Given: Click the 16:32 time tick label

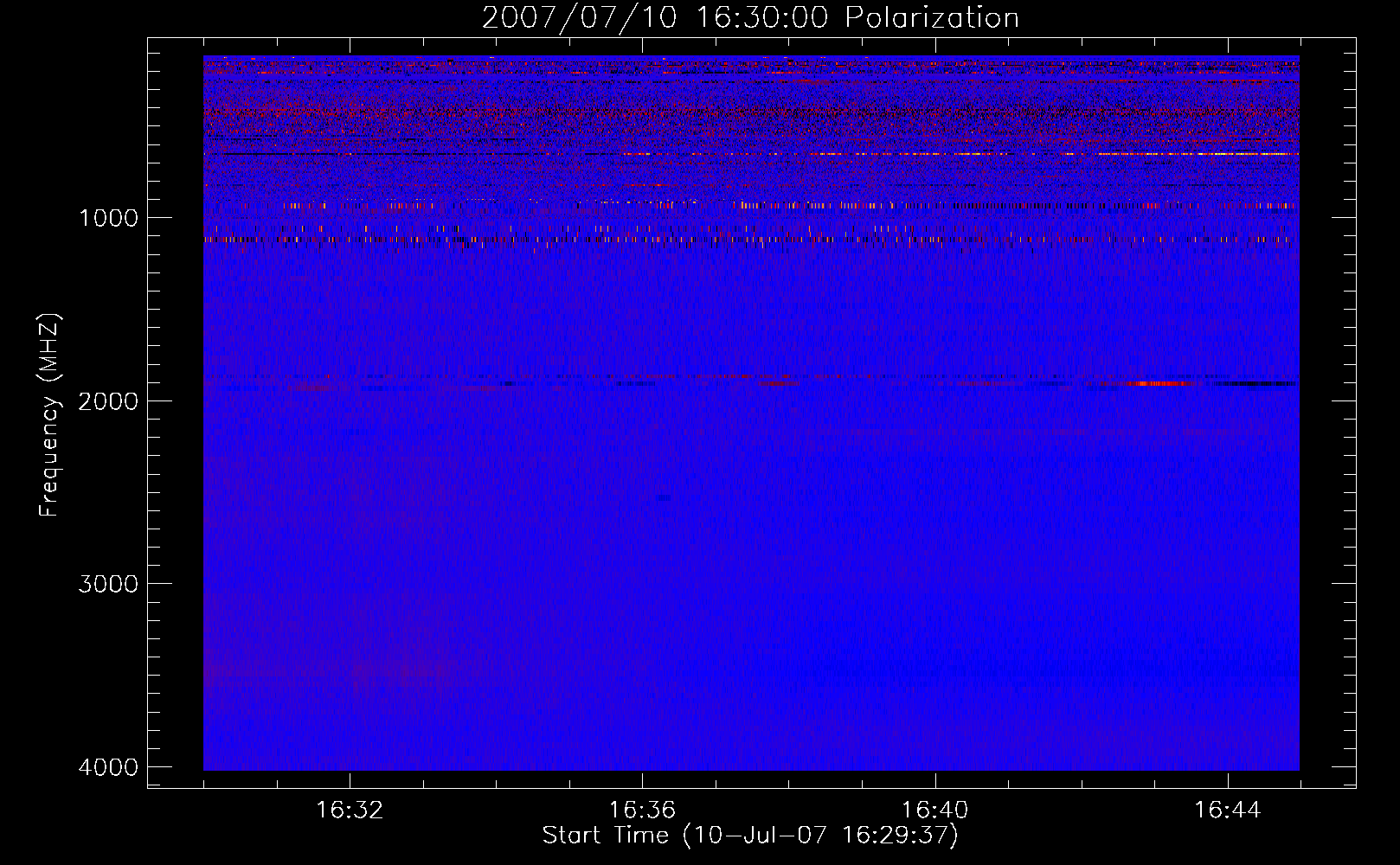Looking at the screenshot, I should point(350,811).
